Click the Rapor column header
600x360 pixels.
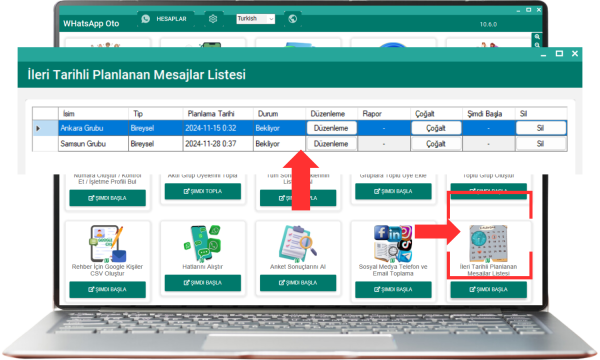point(384,114)
